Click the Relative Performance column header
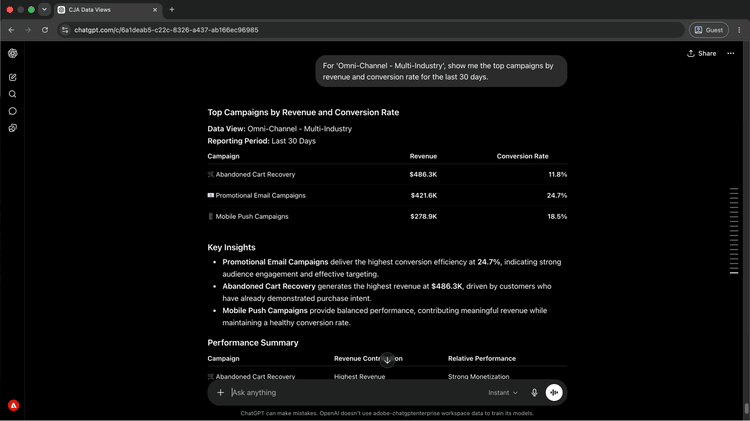Screen dimensions: 750x421 (x=482, y=358)
